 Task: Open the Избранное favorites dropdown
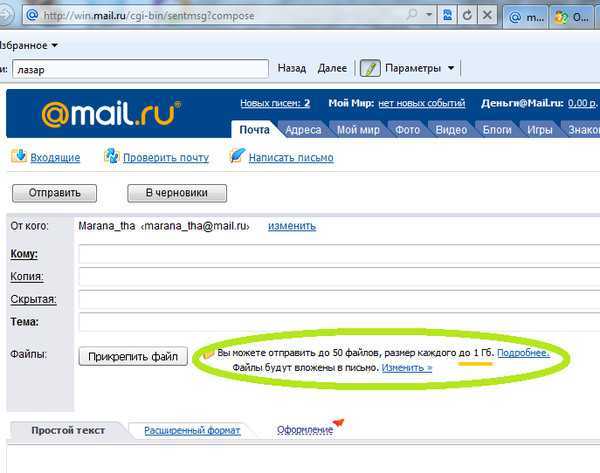point(29,46)
